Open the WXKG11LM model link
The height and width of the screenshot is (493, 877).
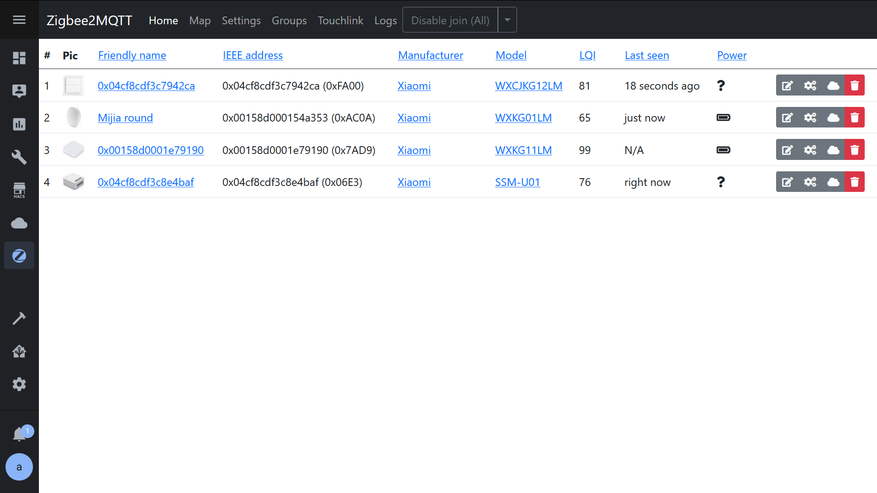point(524,150)
